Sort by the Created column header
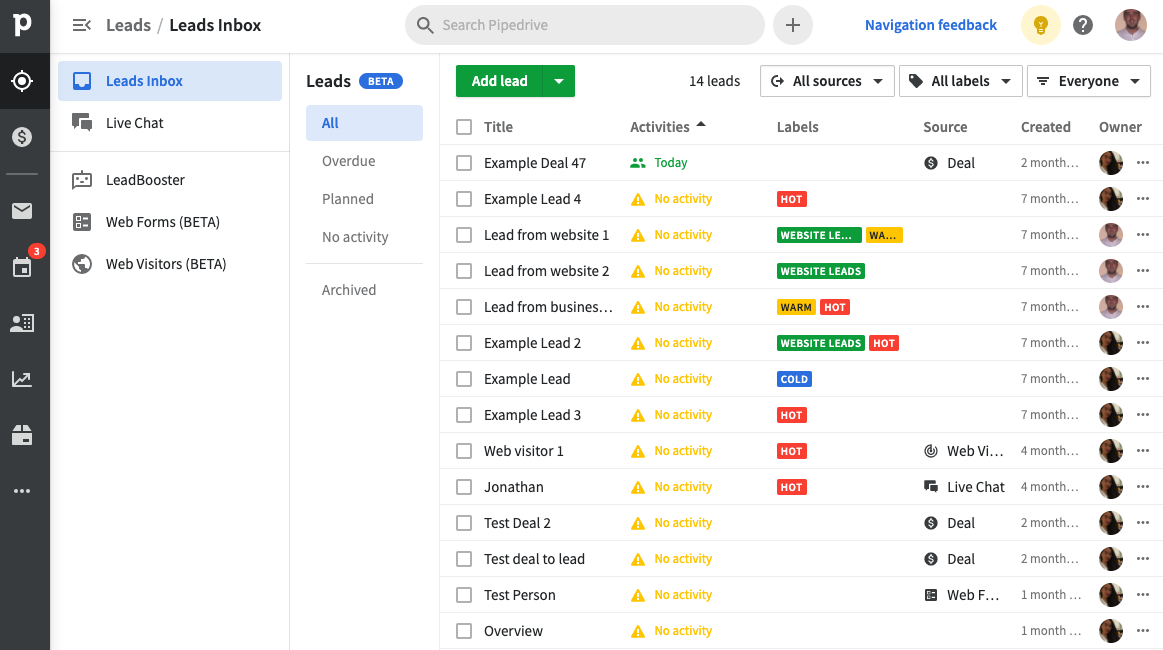Screen dimensions: 1163x650 (x=1045, y=127)
